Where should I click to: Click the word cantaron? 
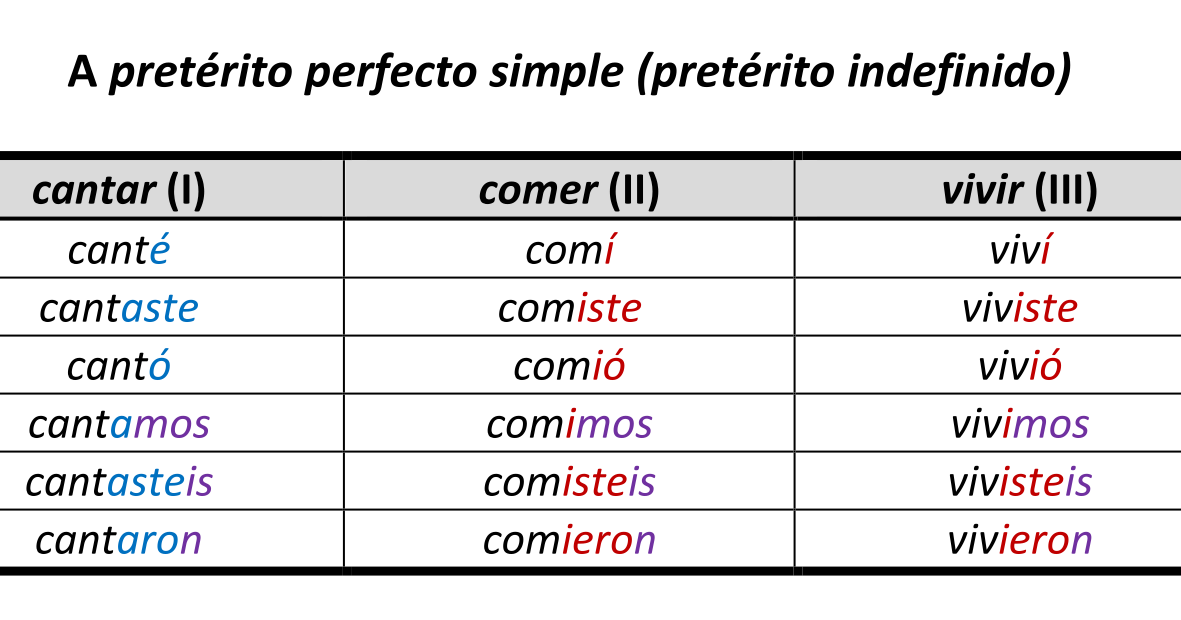tap(119, 540)
